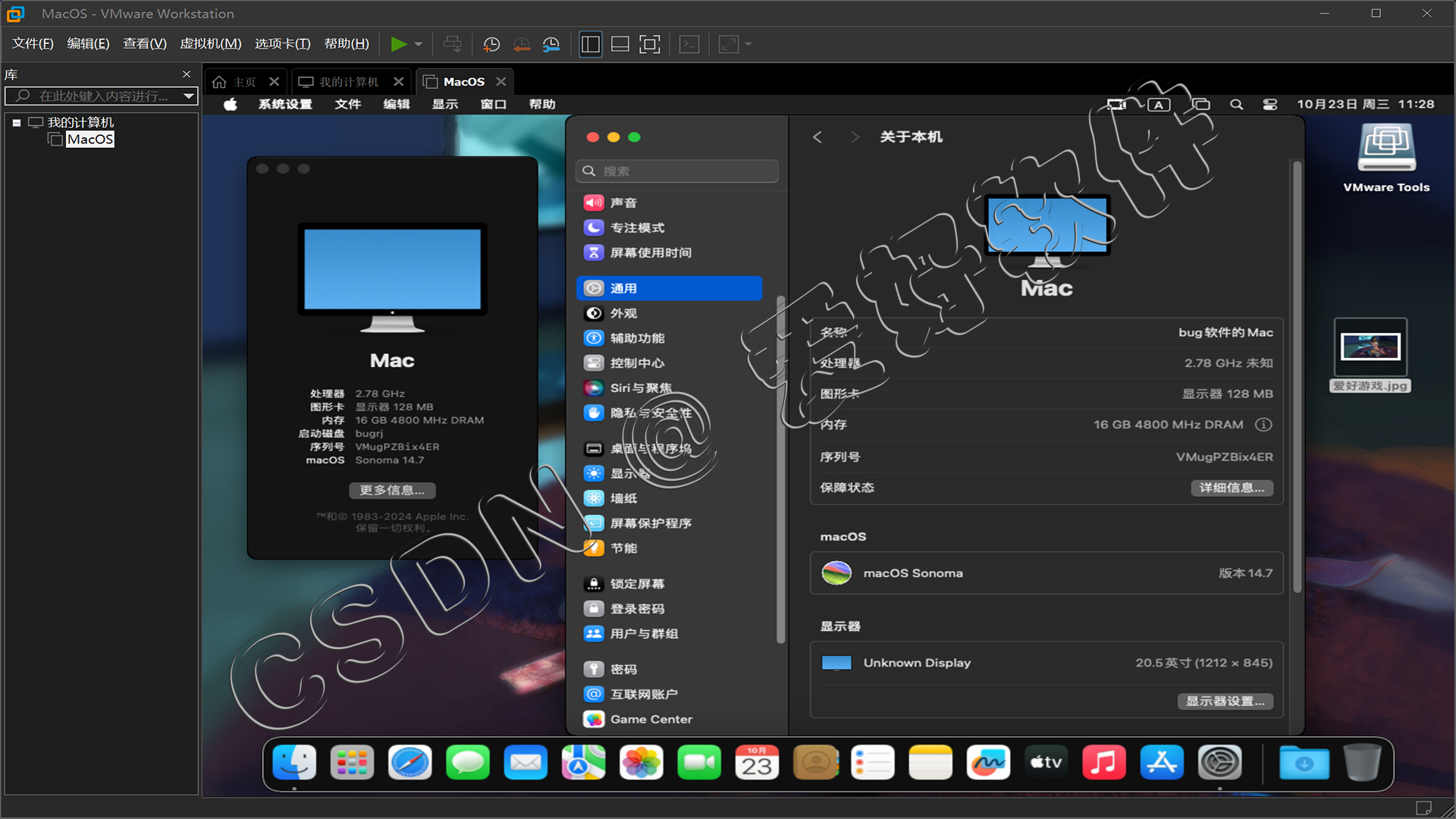Image resolution: width=1456 pixels, height=819 pixels.
Task: Click the VMware power on play button
Action: (x=398, y=44)
